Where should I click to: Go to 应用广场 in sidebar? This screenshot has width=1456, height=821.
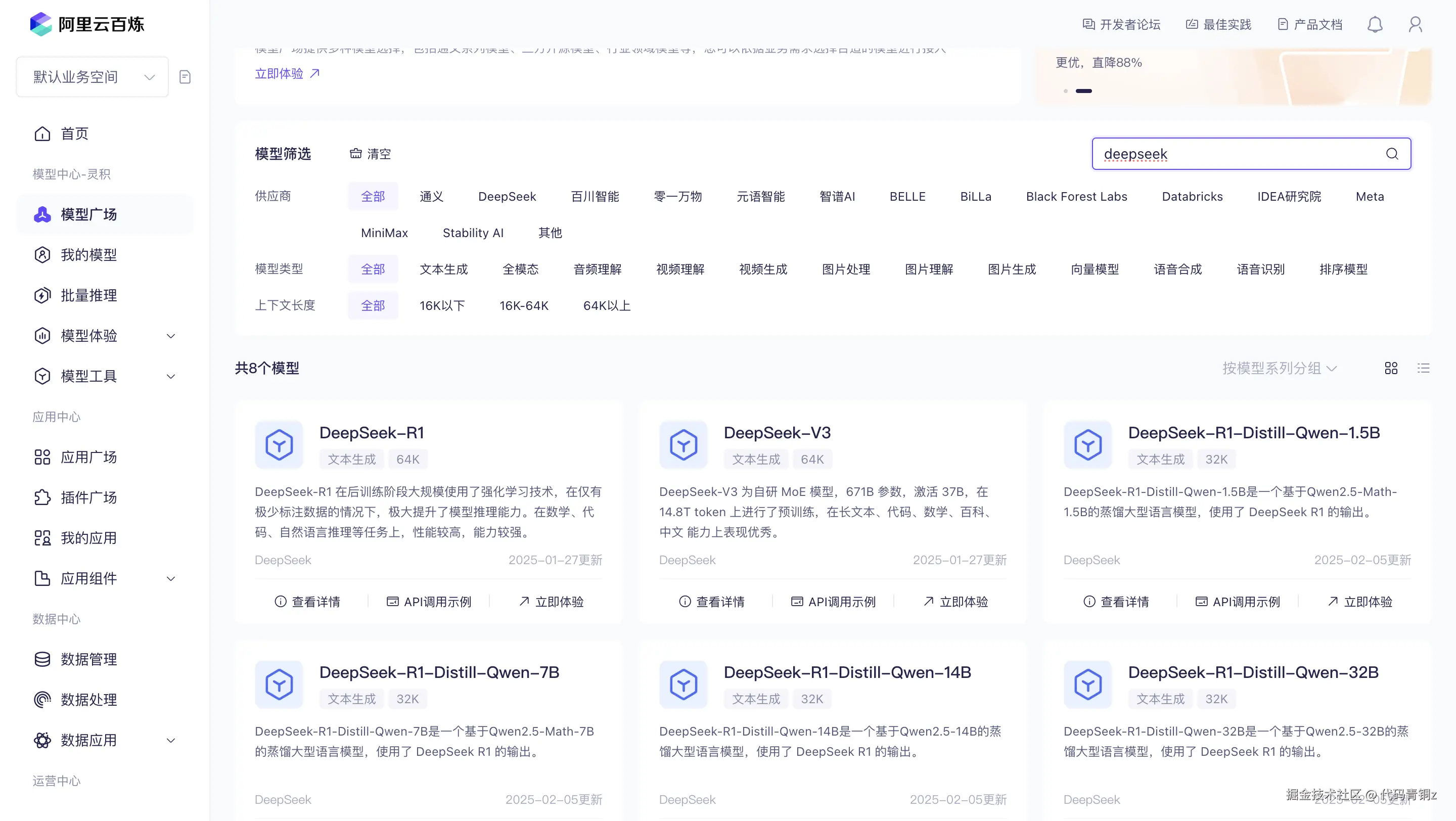point(89,457)
